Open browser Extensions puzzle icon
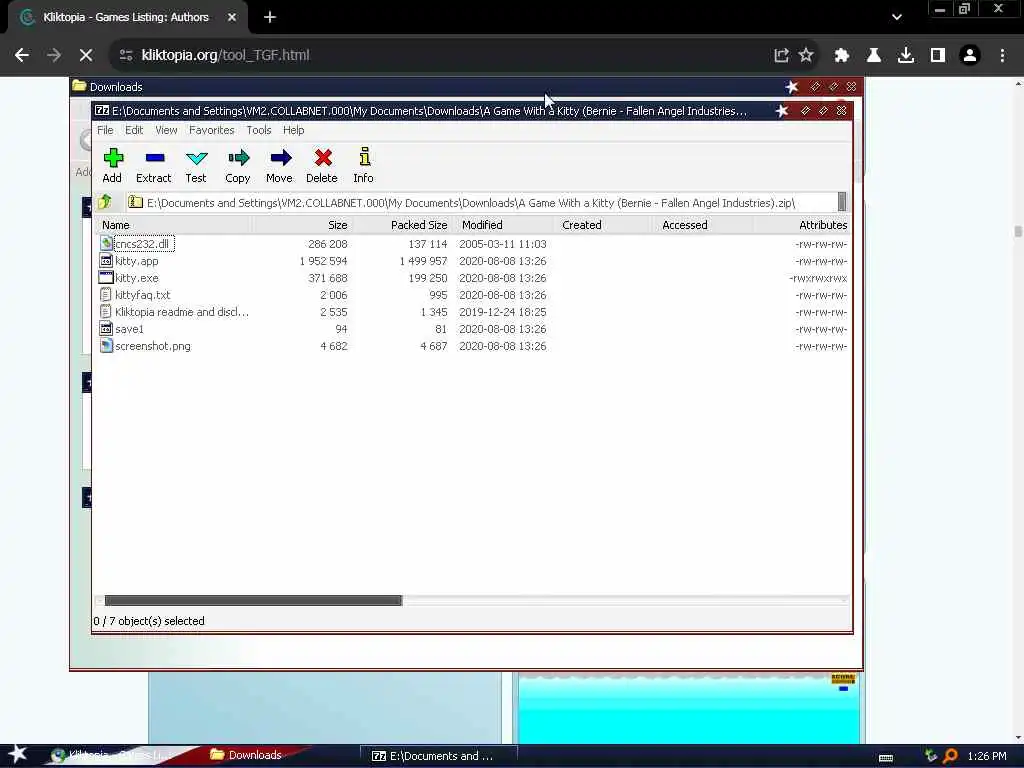The height and width of the screenshot is (768, 1024). coord(842,56)
